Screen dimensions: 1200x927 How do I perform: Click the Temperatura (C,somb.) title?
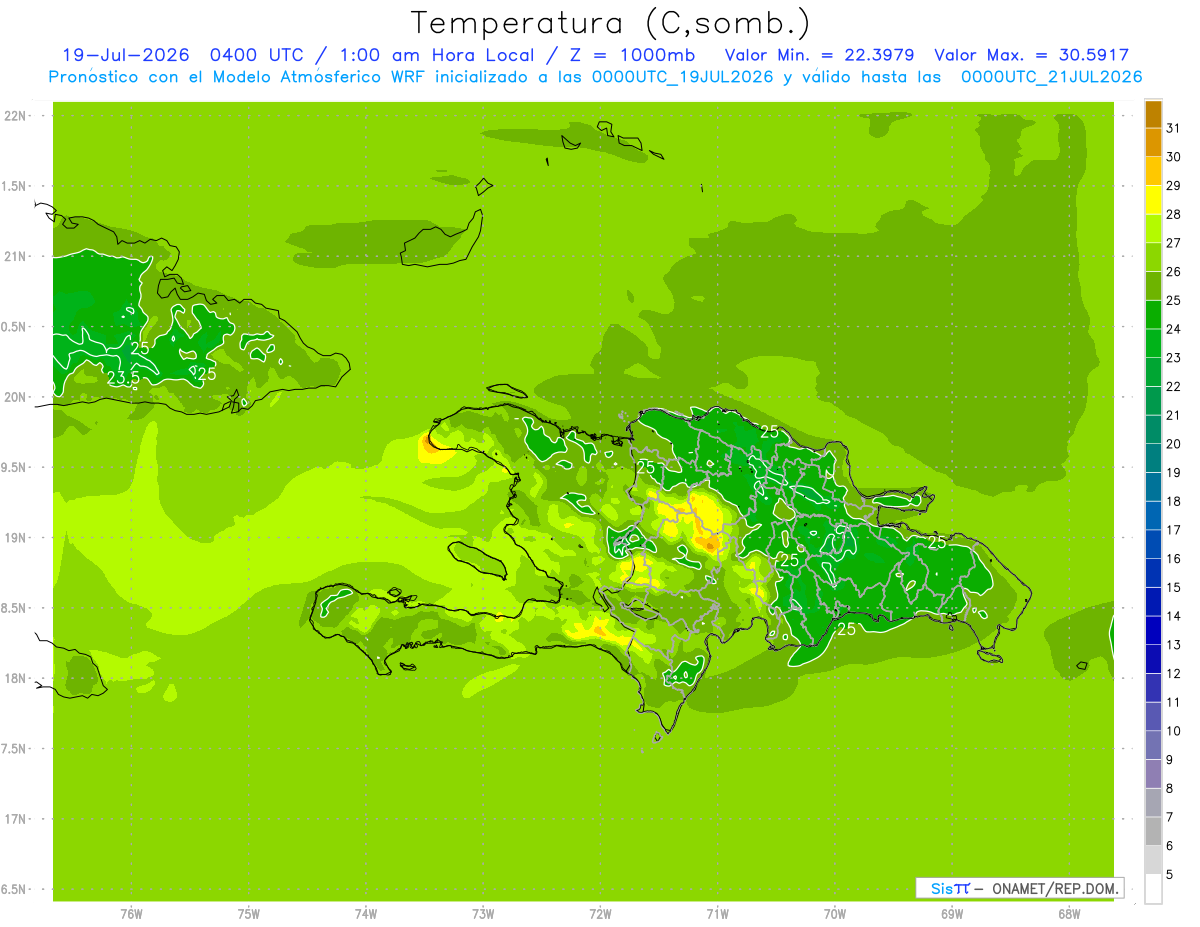[611, 22]
